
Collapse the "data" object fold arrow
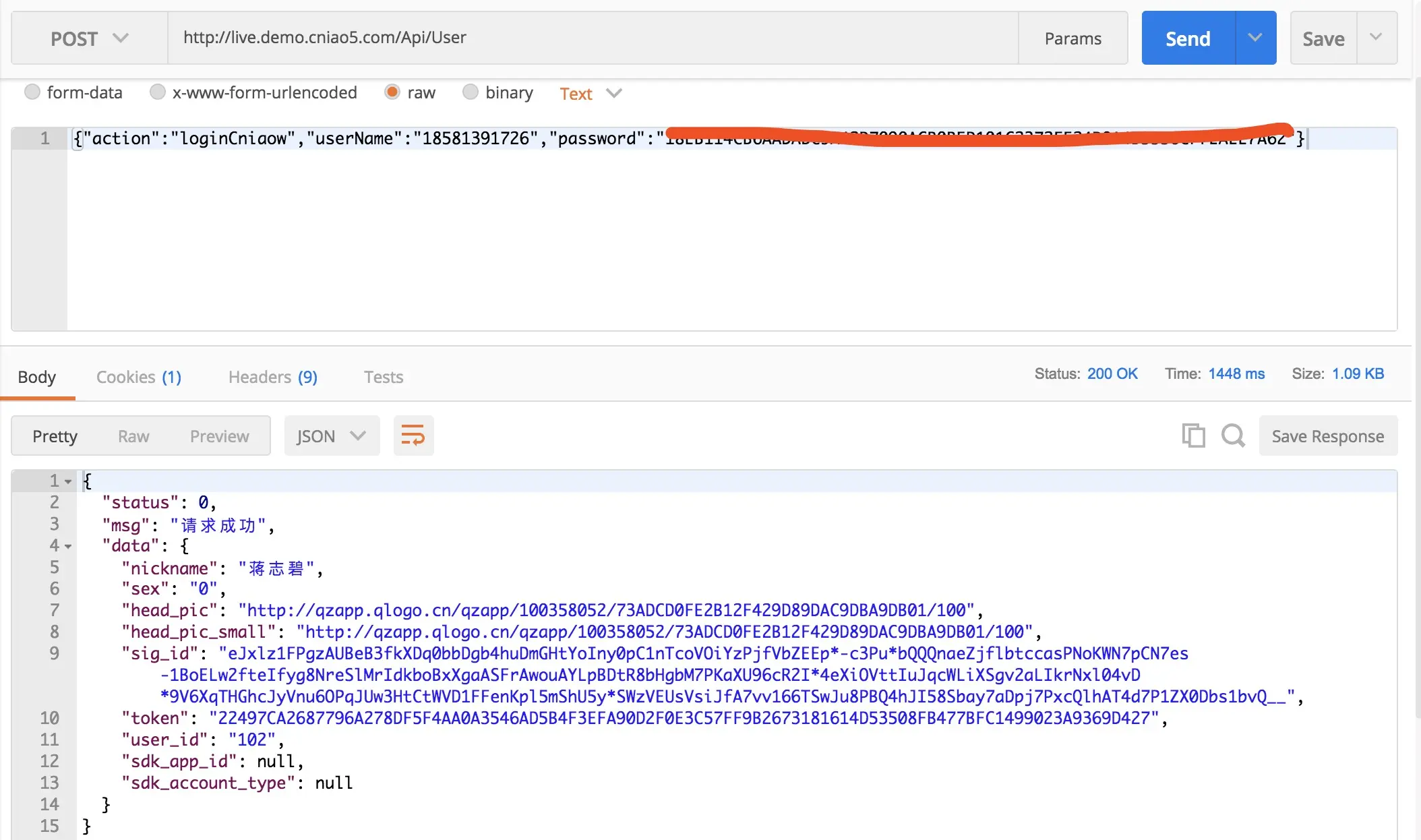(x=68, y=546)
